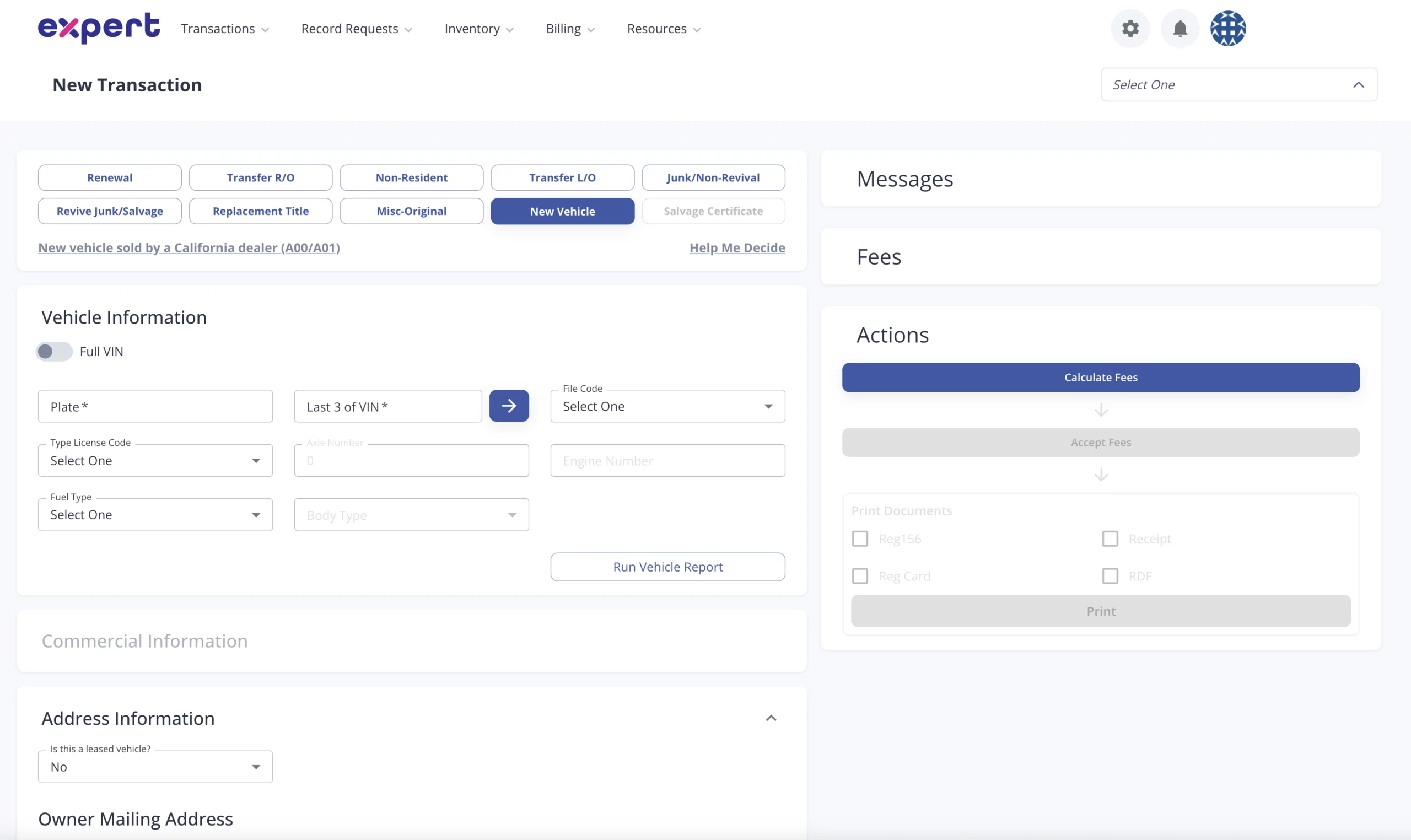This screenshot has width=1411, height=840.
Task: Open the settings gear icon
Action: pos(1130,28)
